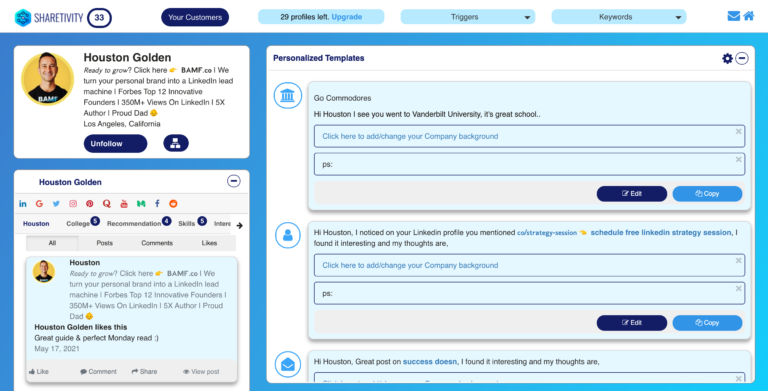This screenshot has width=768, height=391.
Task: Click the BAMF.co link in profile headline
Action: tap(196, 70)
